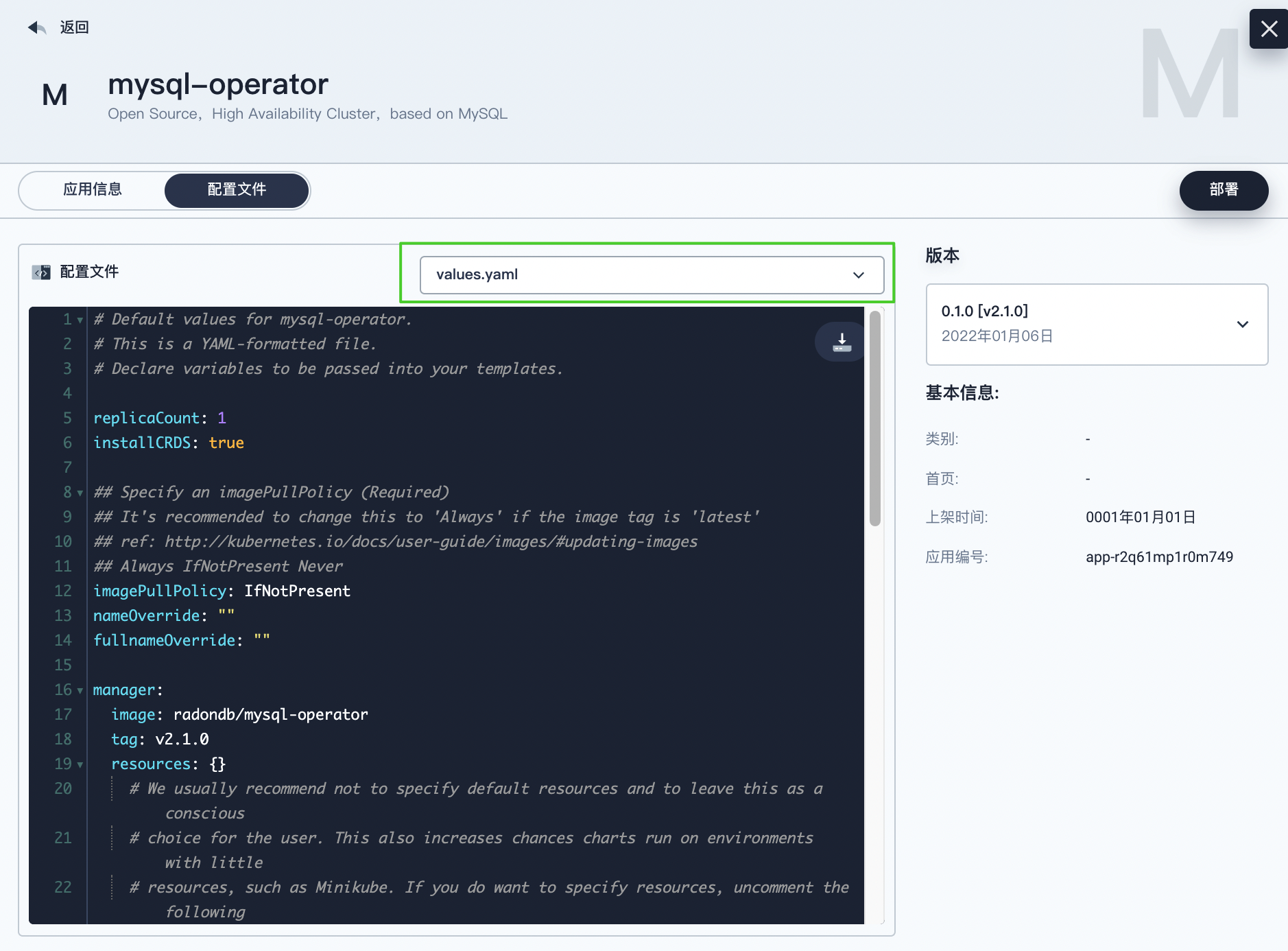Click the mysql-operator title text
The image size is (1288, 951).
tap(218, 84)
